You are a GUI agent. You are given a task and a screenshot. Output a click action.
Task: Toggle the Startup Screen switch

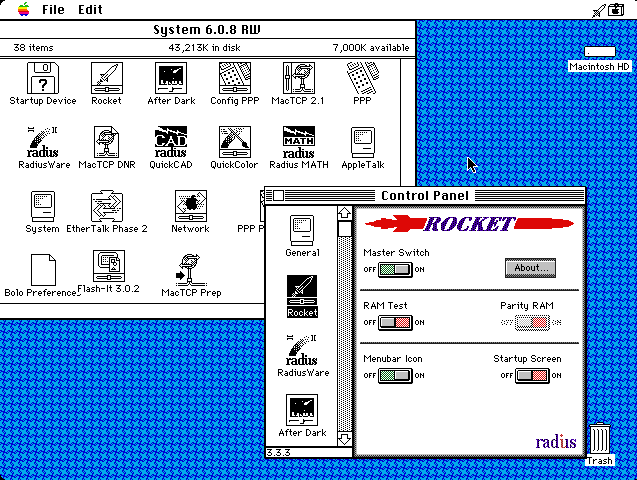[x=532, y=376]
